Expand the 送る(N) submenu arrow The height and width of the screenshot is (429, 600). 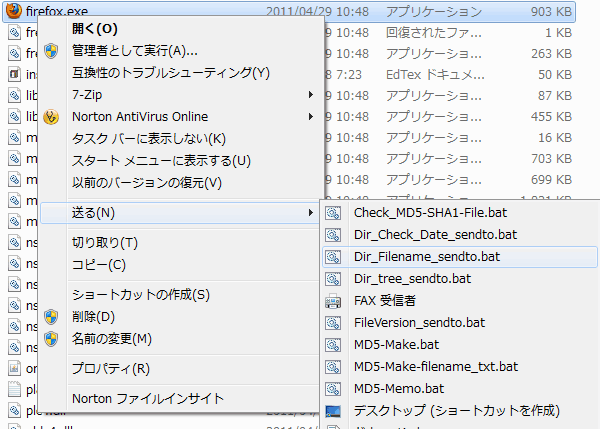pyautogui.click(x=311, y=213)
